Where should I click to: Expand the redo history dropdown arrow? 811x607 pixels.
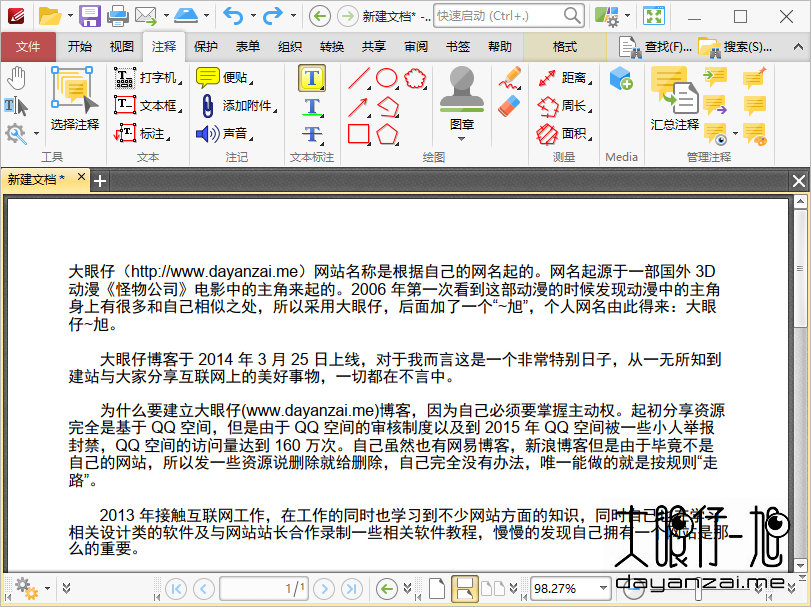[x=293, y=16]
